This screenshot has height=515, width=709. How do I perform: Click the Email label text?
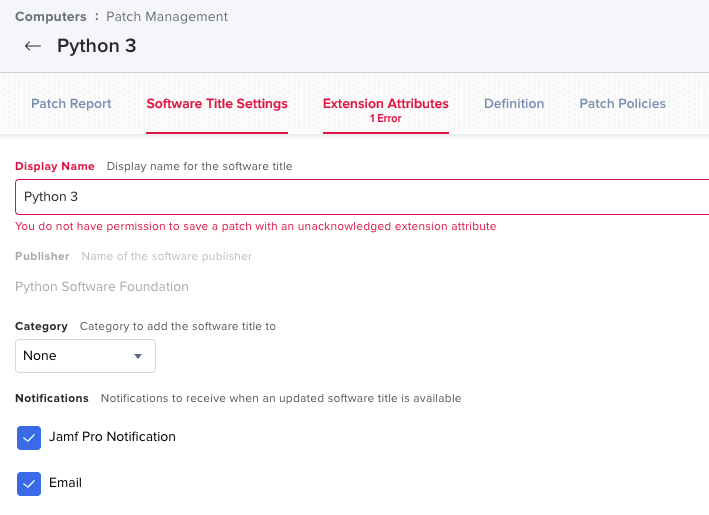point(66,483)
